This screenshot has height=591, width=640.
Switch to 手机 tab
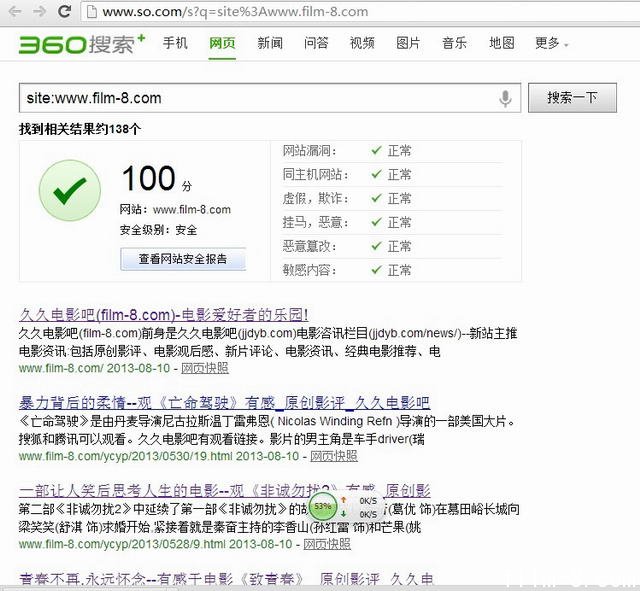tap(175, 43)
